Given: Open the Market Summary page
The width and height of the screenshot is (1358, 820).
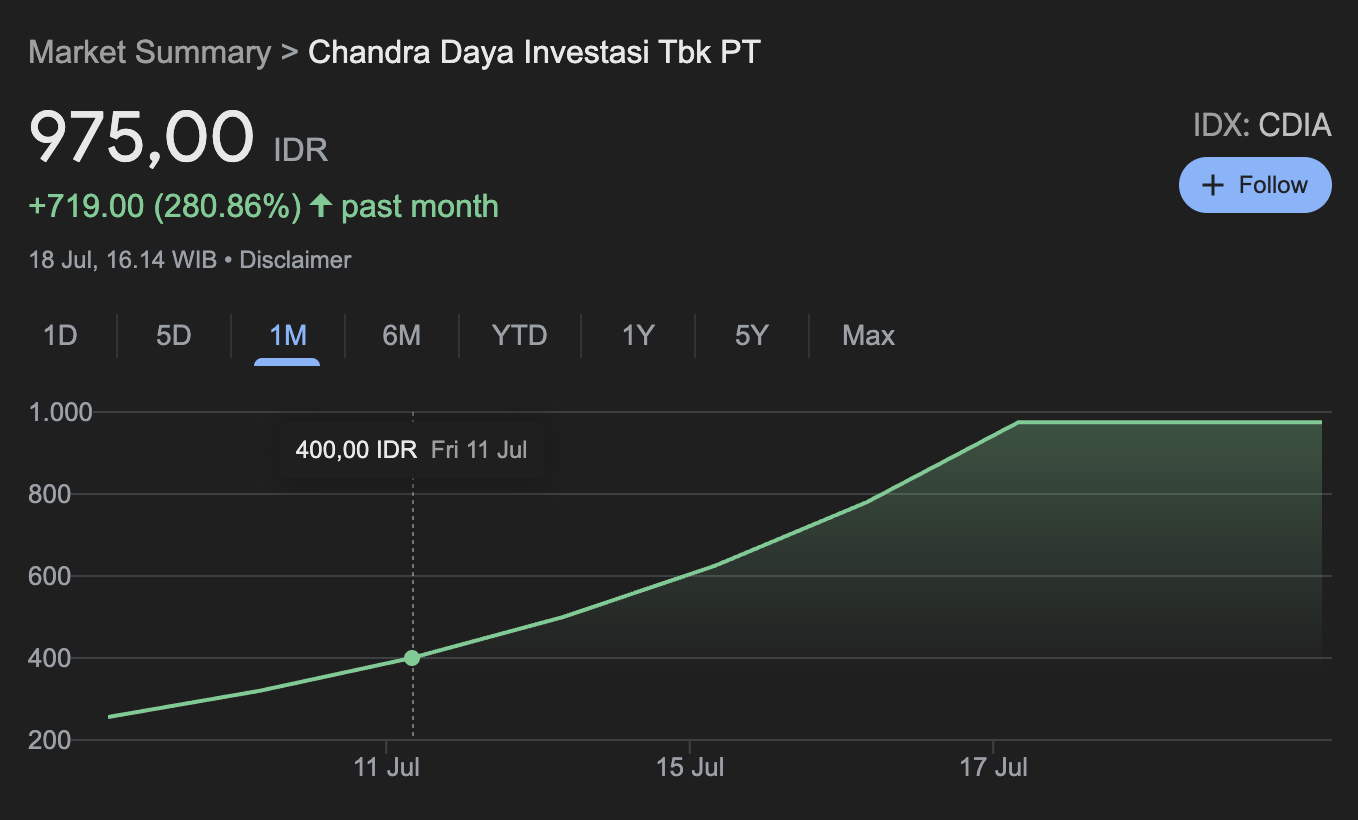Looking at the screenshot, I should click(x=148, y=52).
